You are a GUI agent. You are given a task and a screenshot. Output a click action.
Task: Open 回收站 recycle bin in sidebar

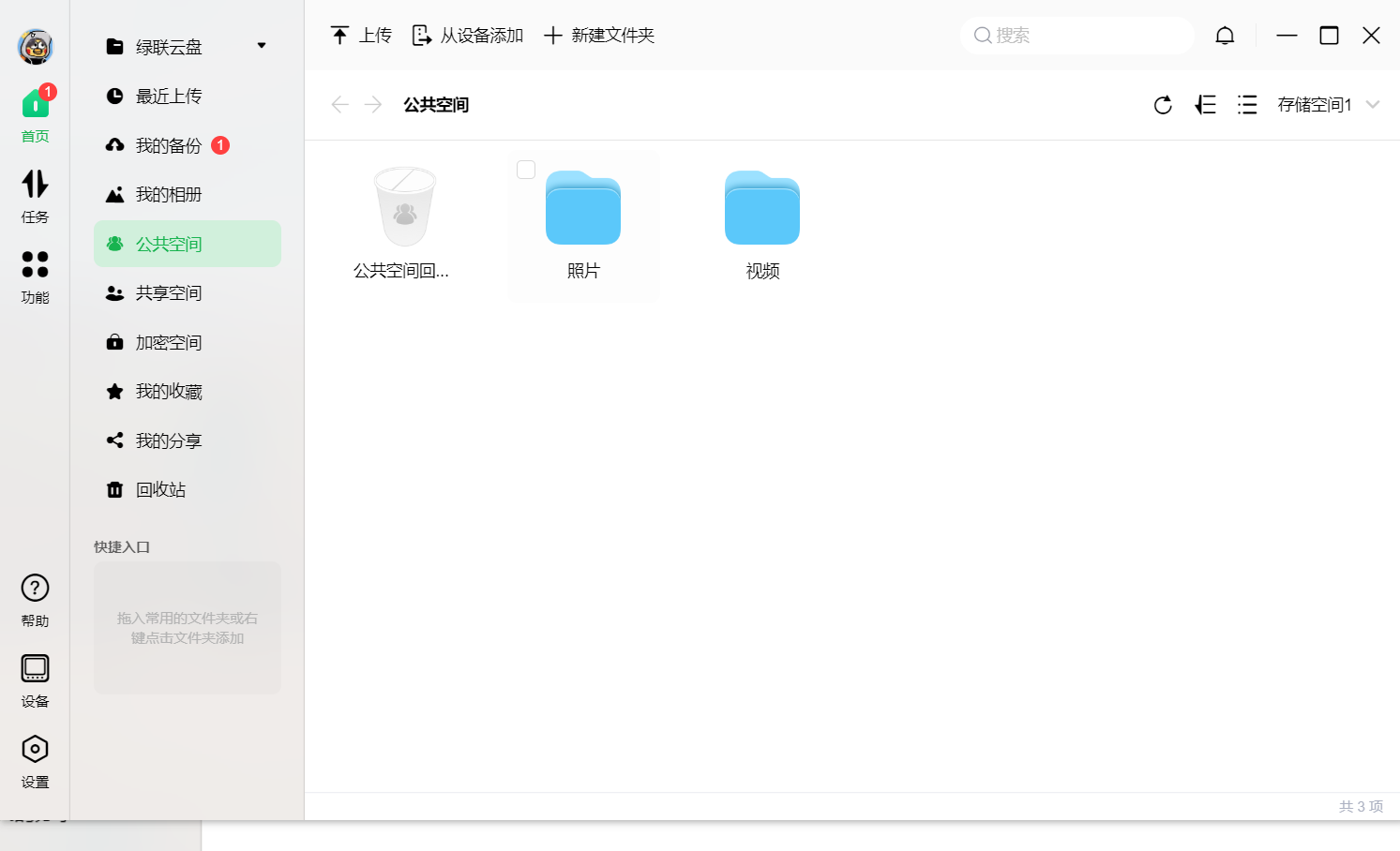(x=188, y=490)
